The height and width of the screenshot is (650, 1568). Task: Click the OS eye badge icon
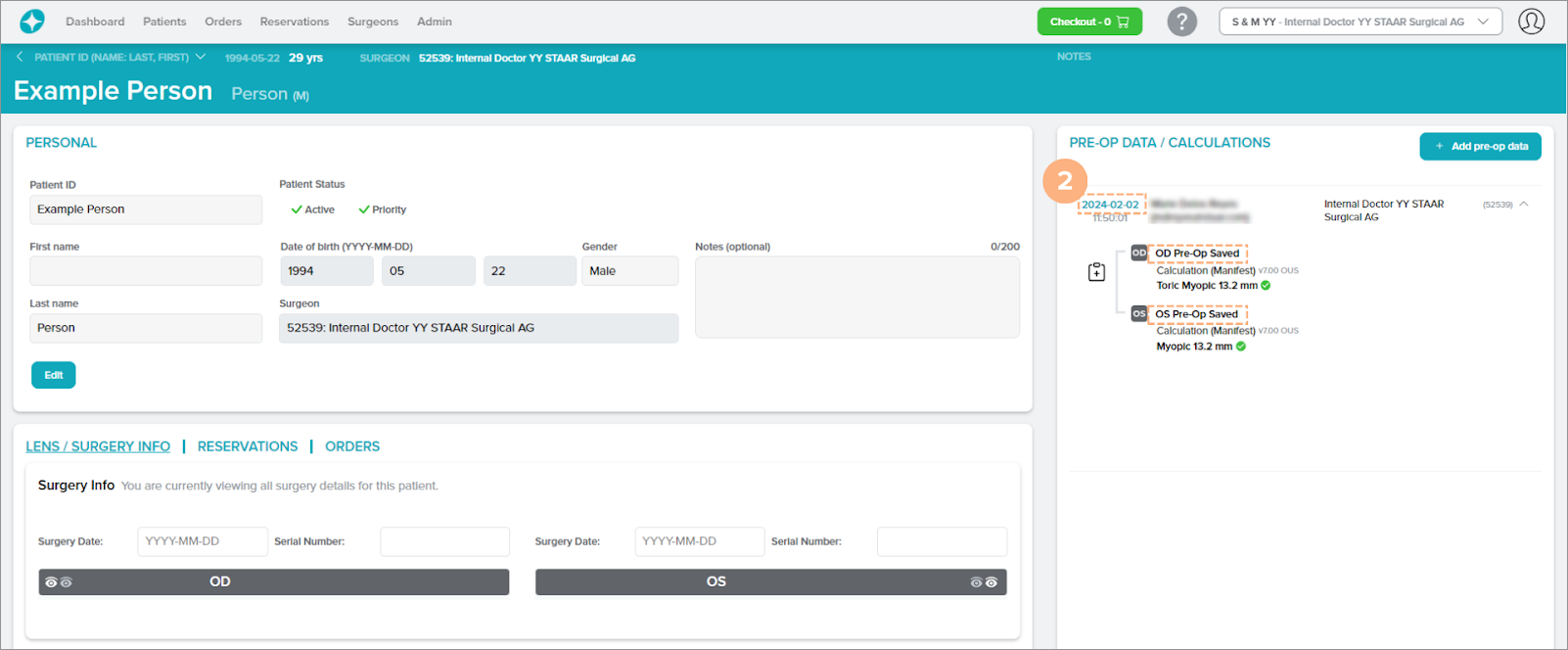(1138, 314)
